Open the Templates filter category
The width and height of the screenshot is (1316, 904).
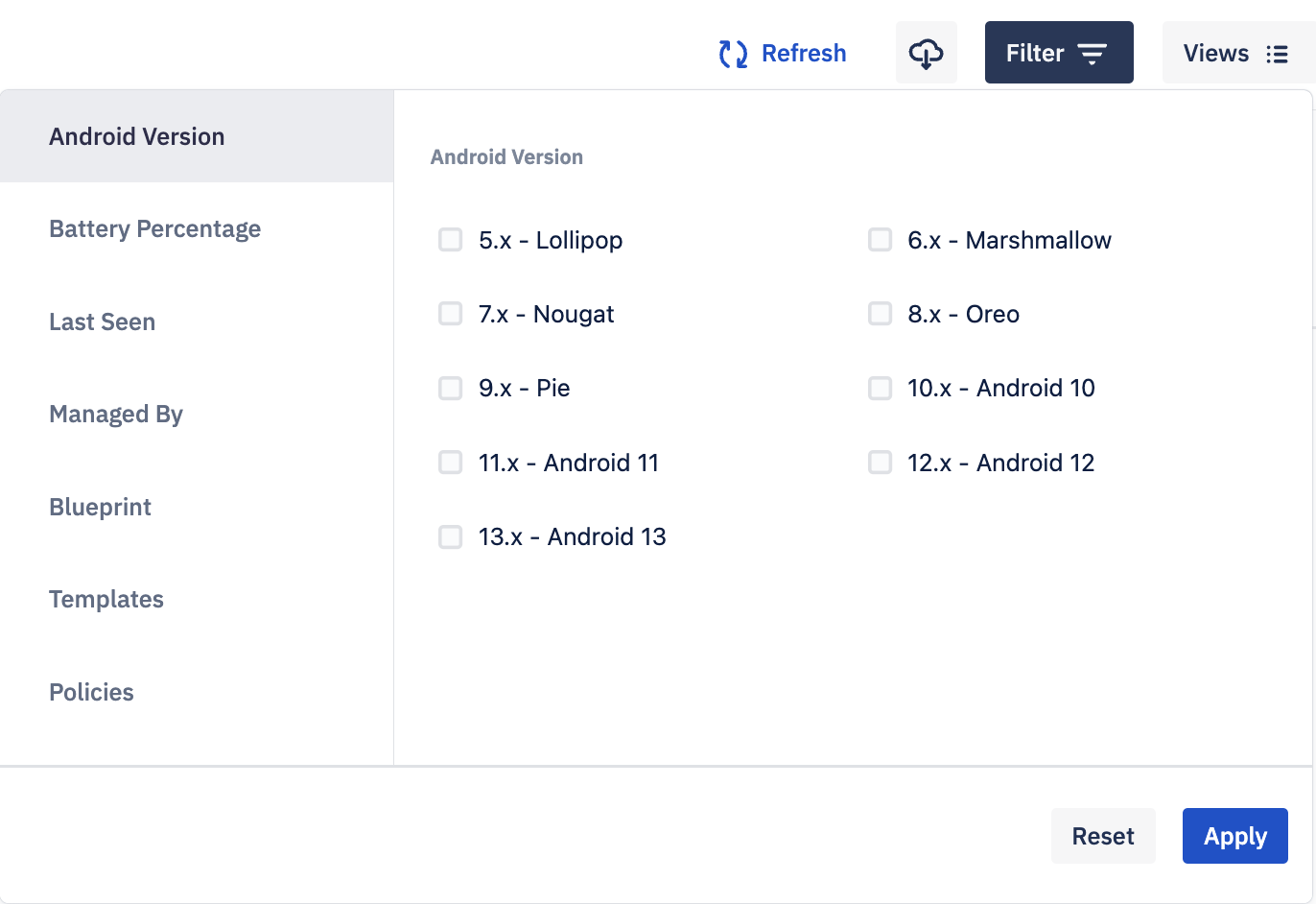pos(197,599)
